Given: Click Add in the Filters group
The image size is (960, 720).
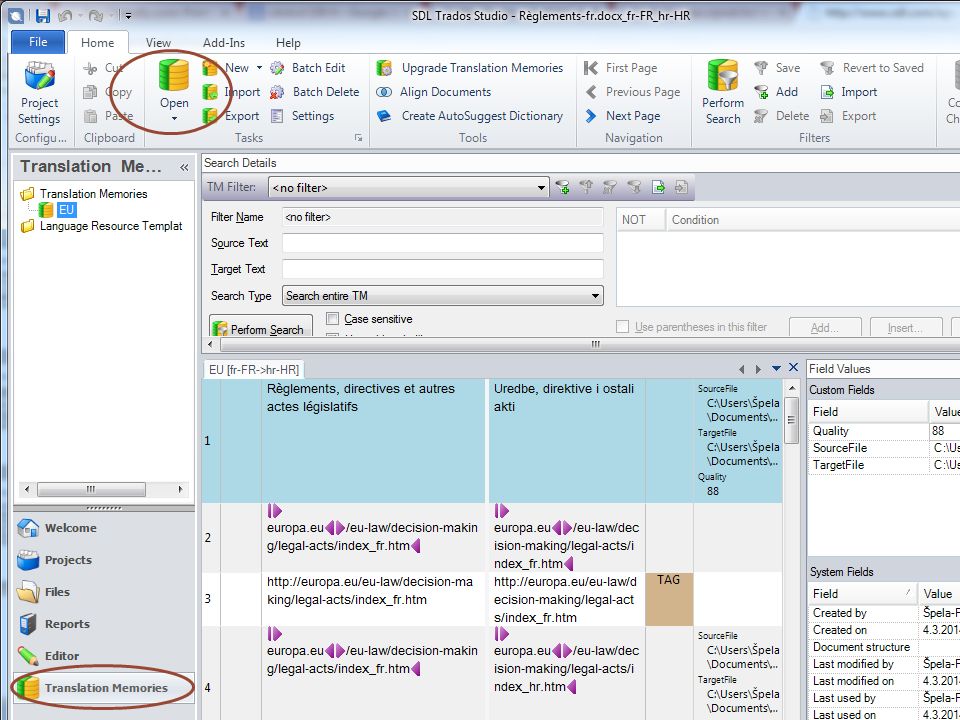Looking at the screenshot, I should click(776, 92).
